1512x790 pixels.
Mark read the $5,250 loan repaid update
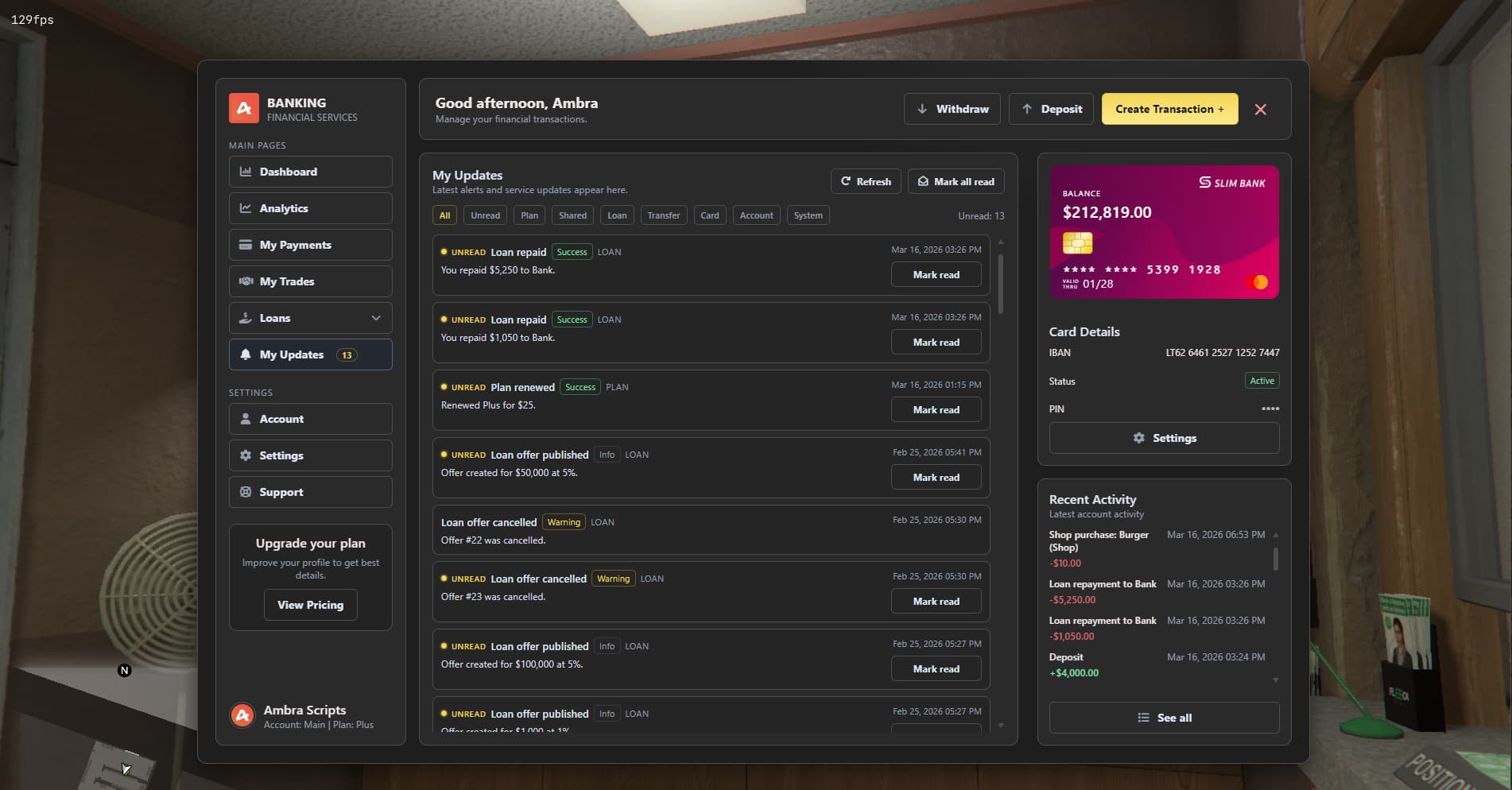[936, 275]
